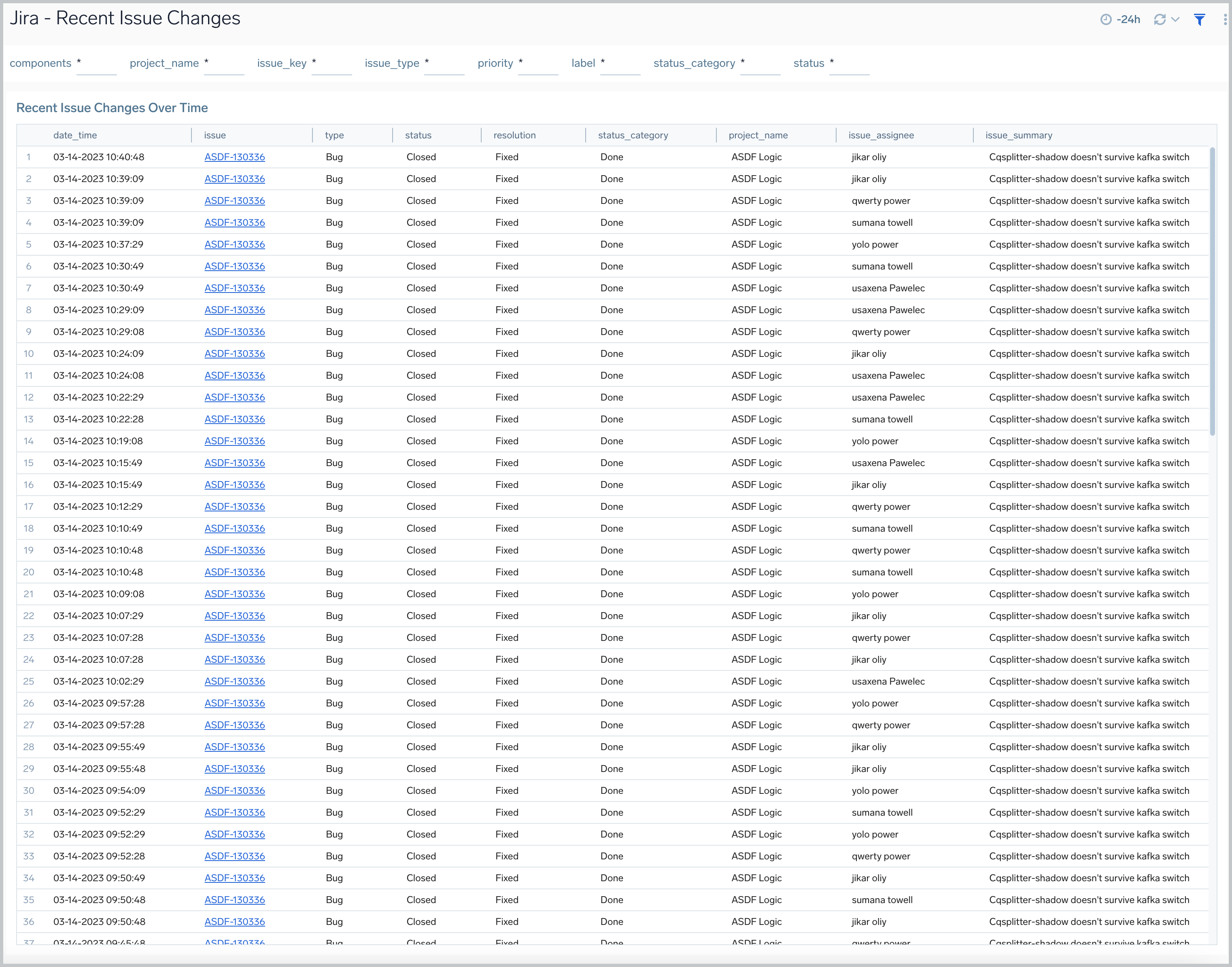Screen dimensions: 1232x967
Task: Click assignee usaxena Pawelec in row 7
Action: [x=888, y=288]
